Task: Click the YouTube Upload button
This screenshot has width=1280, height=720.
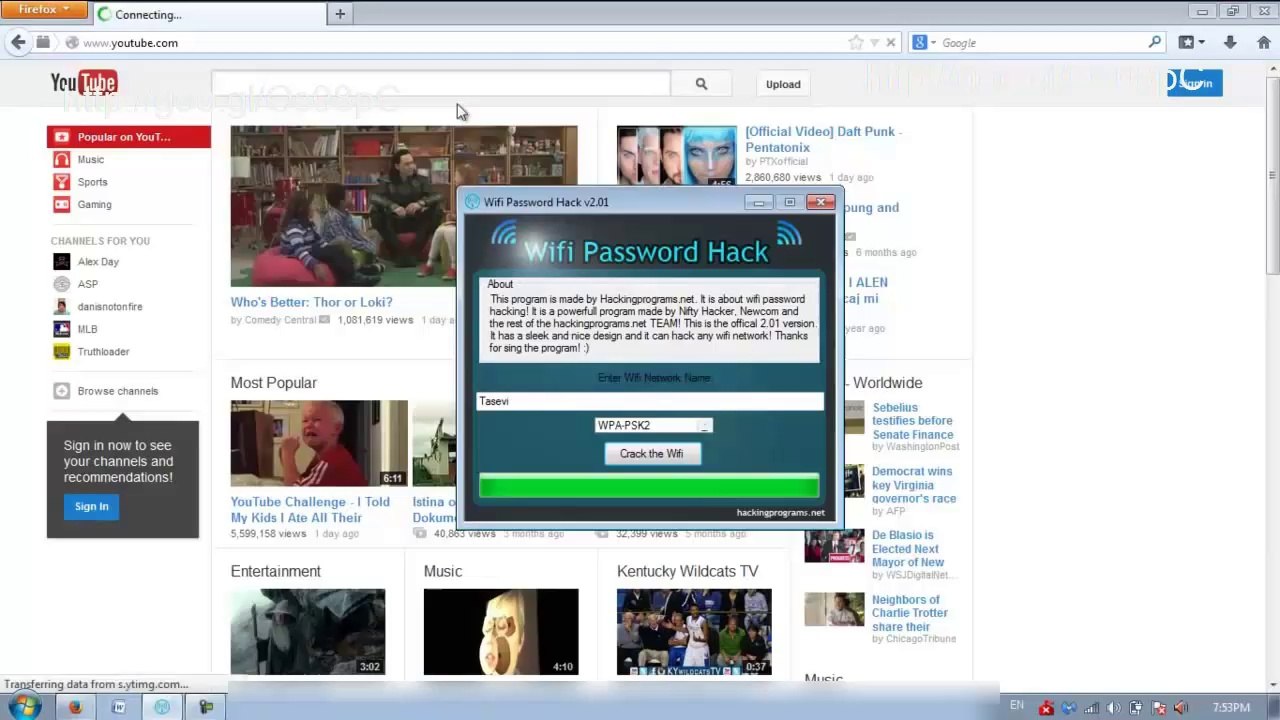Action: point(783,84)
